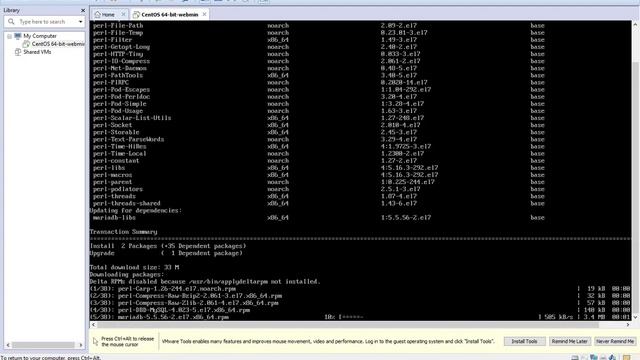Click the Library panel scrollbar left arrow
This screenshot has height=360, width=640.
[x=8, y=345]
